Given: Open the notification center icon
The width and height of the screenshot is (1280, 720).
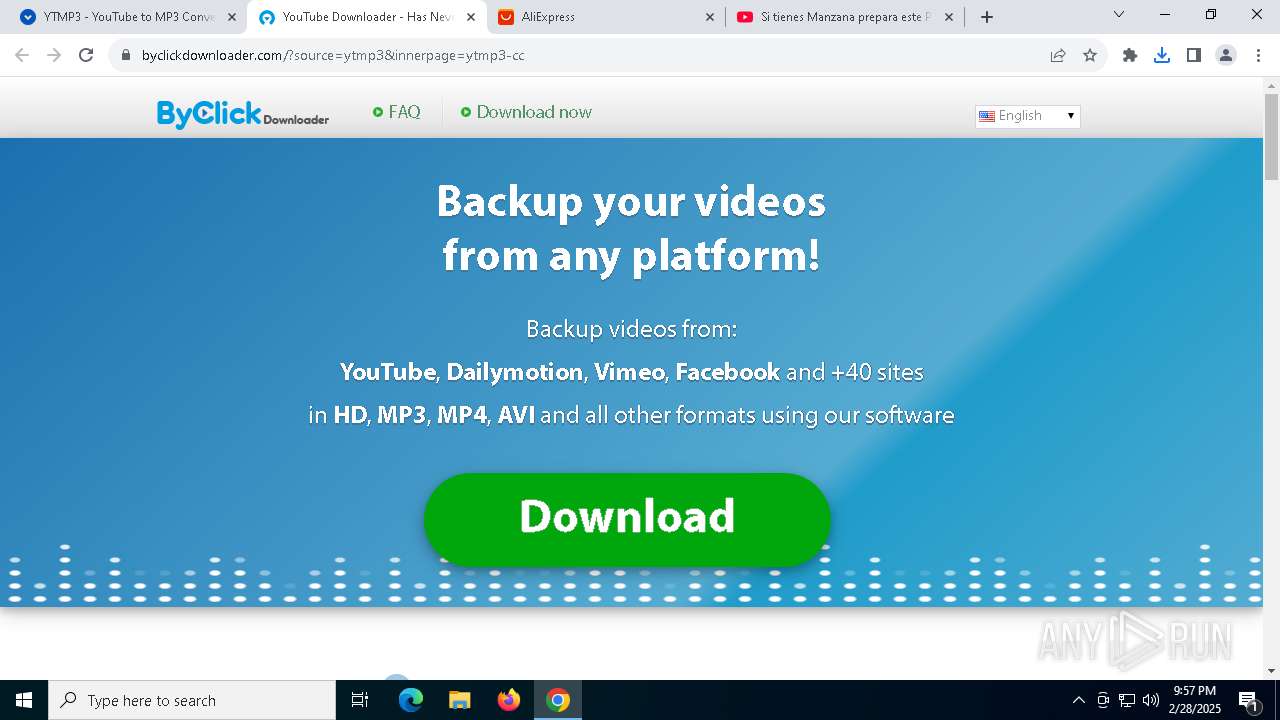Looking at the screenshot, I should point(1248,701).
